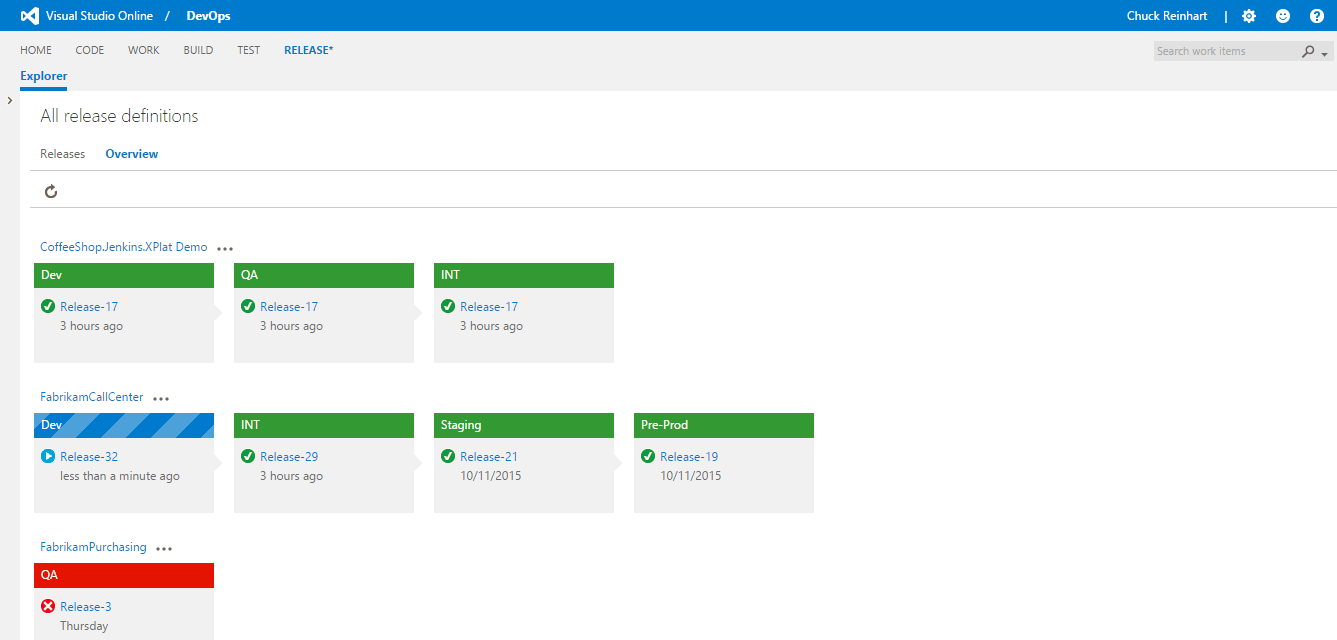The image size is (1337, 640).
Task: Open the Release-19 link
Action: (x=689, y=457)
